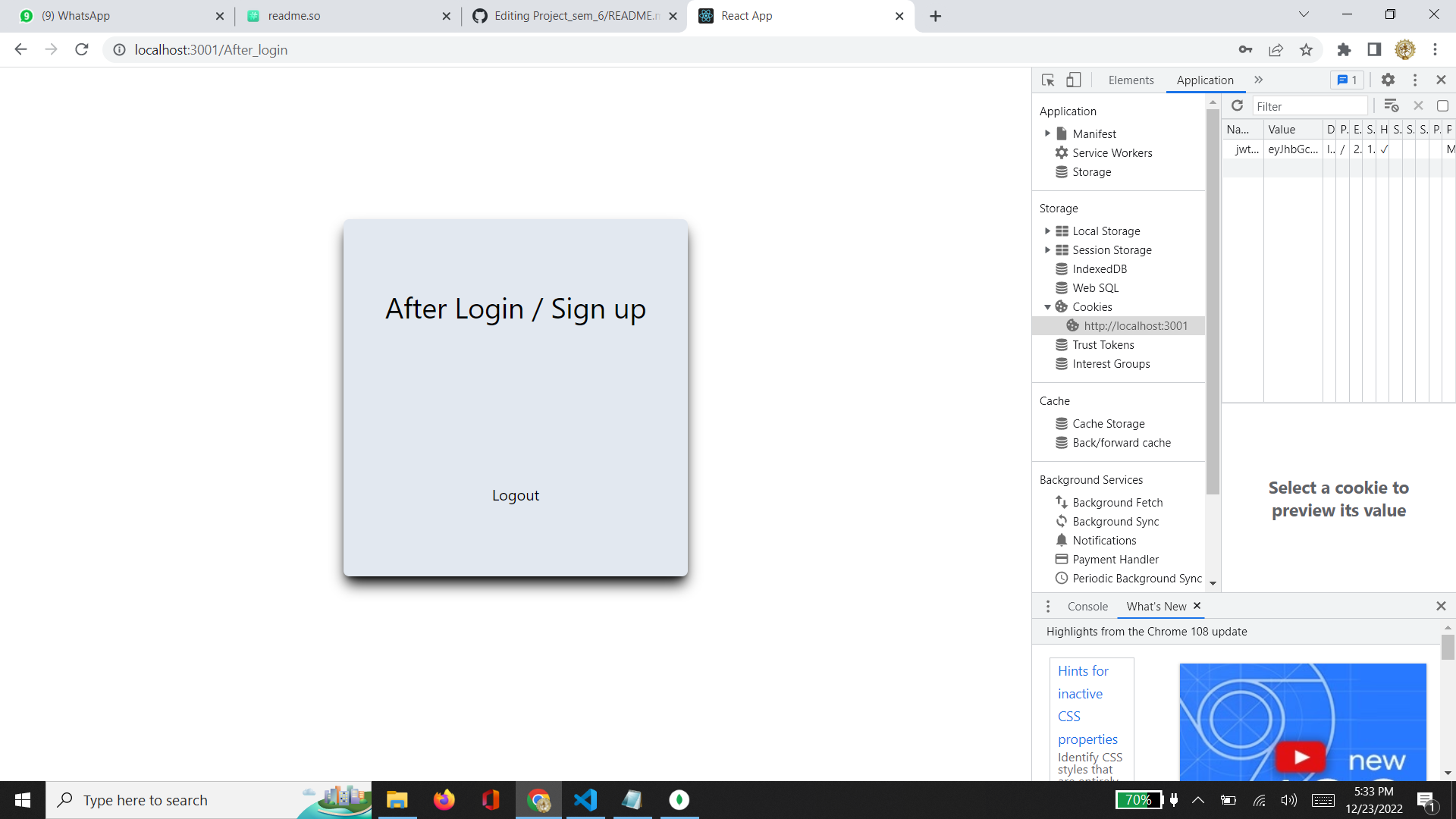Expand the Local Storage tree node
Viewport: 1456px width, 819px height.
[1047, 231]
